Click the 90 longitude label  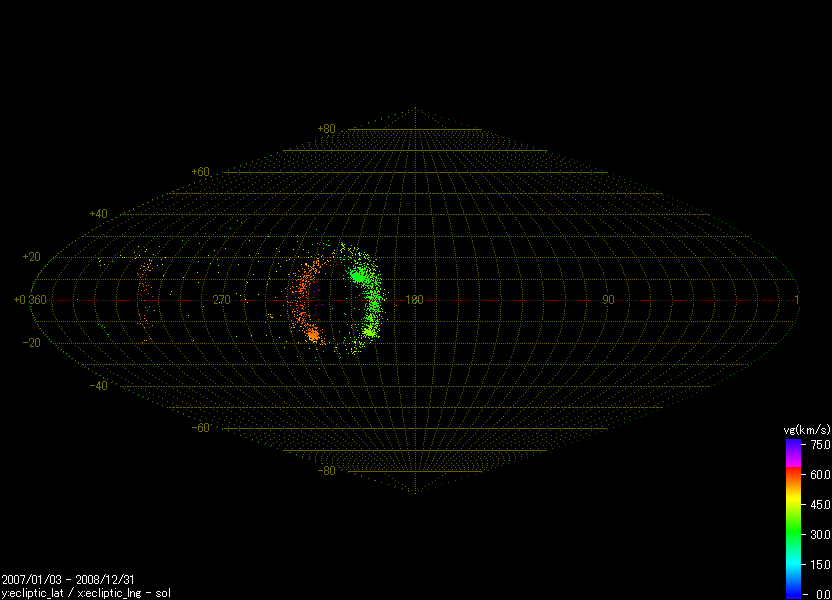pos(608,300)
